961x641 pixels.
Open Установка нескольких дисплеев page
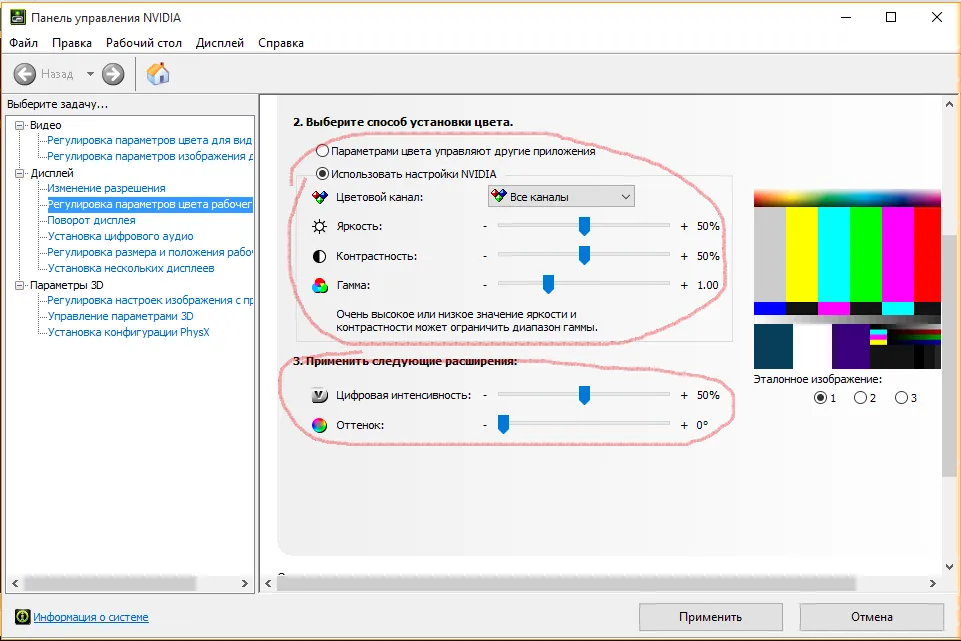(x=131, y=268)
